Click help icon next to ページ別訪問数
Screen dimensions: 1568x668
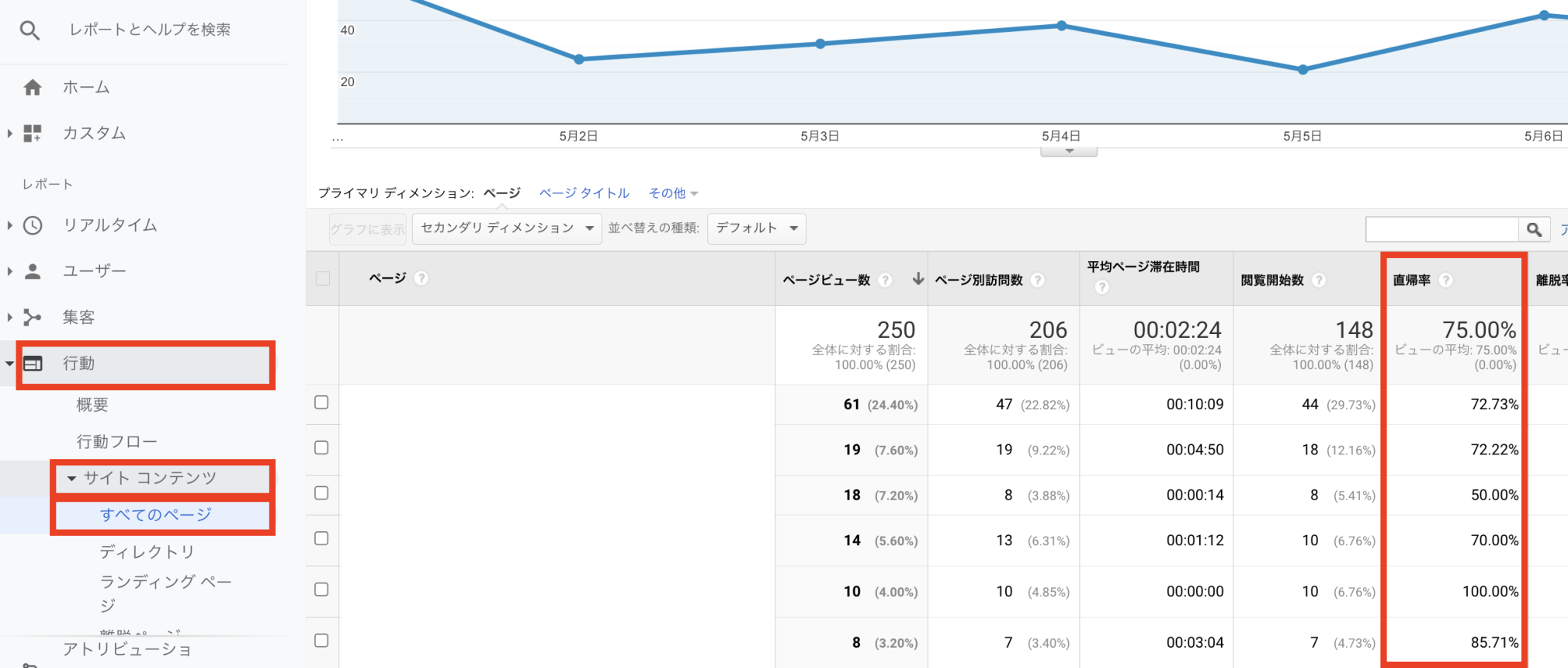1038,280
